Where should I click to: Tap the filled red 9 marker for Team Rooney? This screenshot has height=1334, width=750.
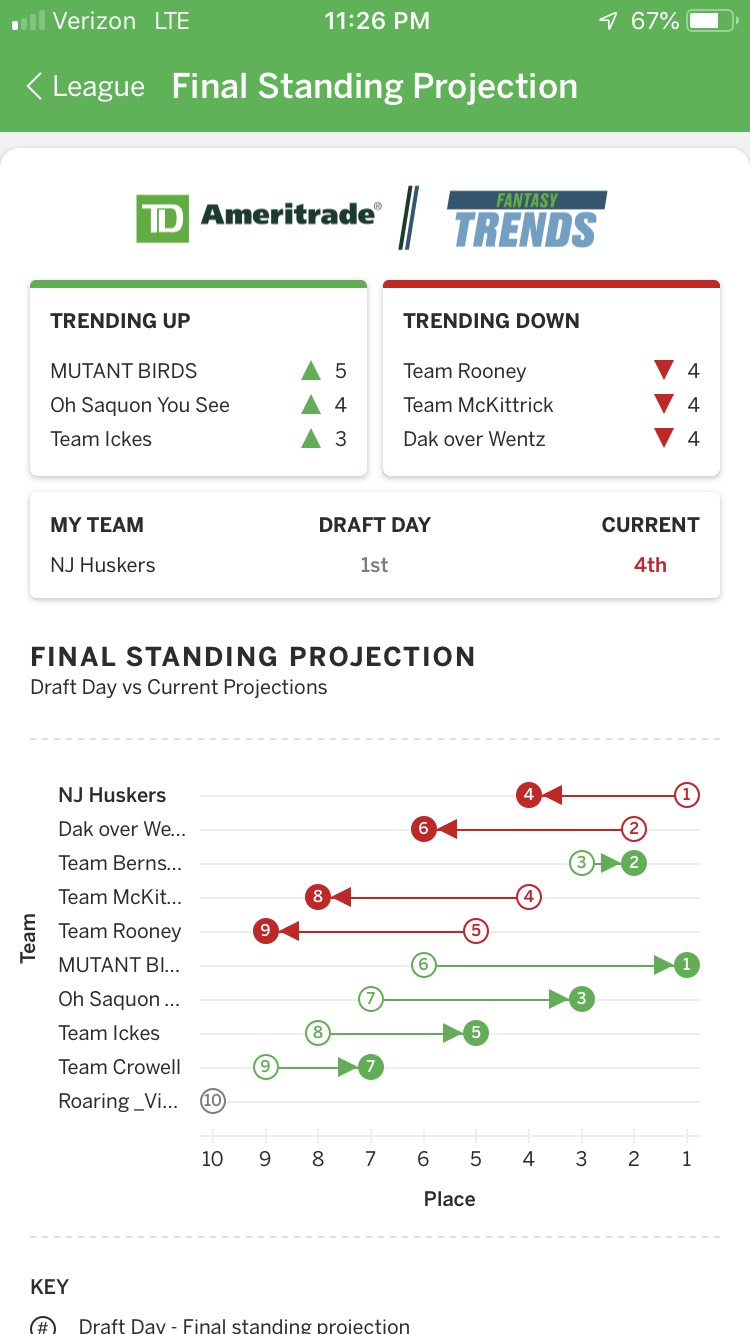(265, 931)
